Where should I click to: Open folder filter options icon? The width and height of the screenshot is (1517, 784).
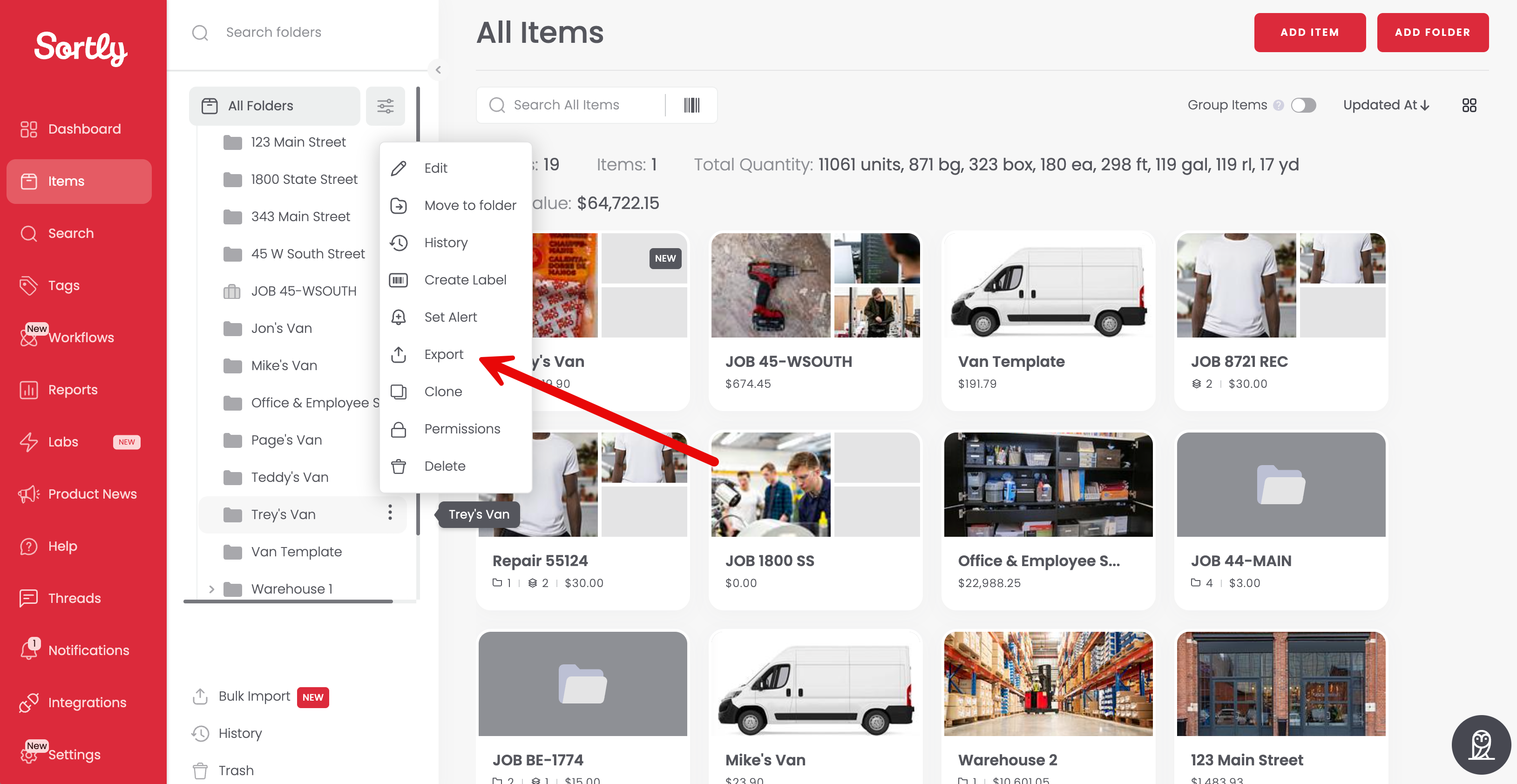(385, 106)
